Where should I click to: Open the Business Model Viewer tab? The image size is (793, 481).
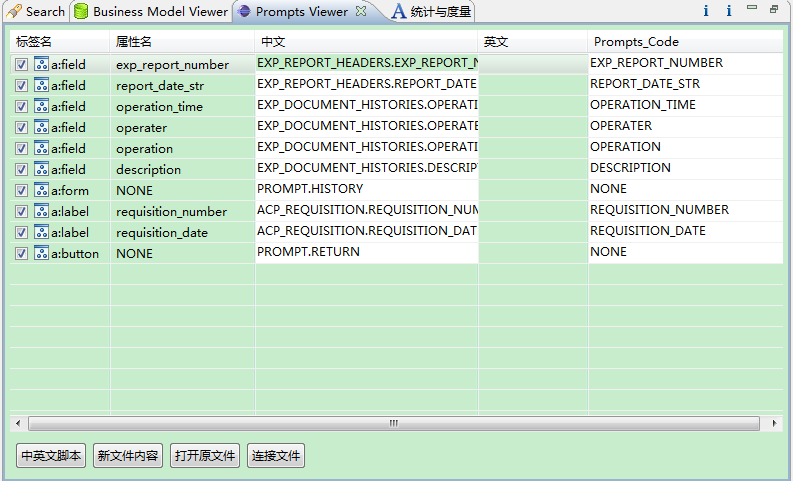tap(150, 12)
